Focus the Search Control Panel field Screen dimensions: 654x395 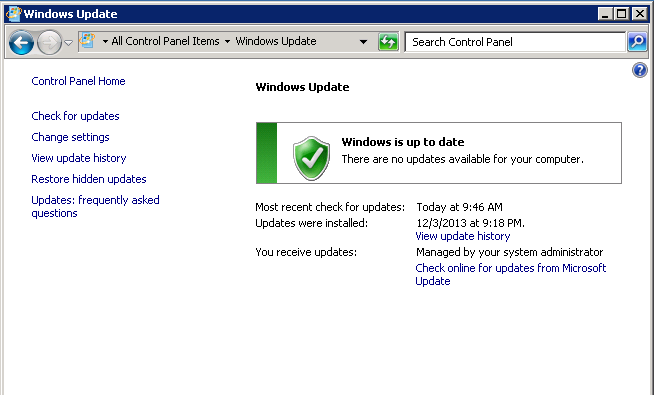515,42
